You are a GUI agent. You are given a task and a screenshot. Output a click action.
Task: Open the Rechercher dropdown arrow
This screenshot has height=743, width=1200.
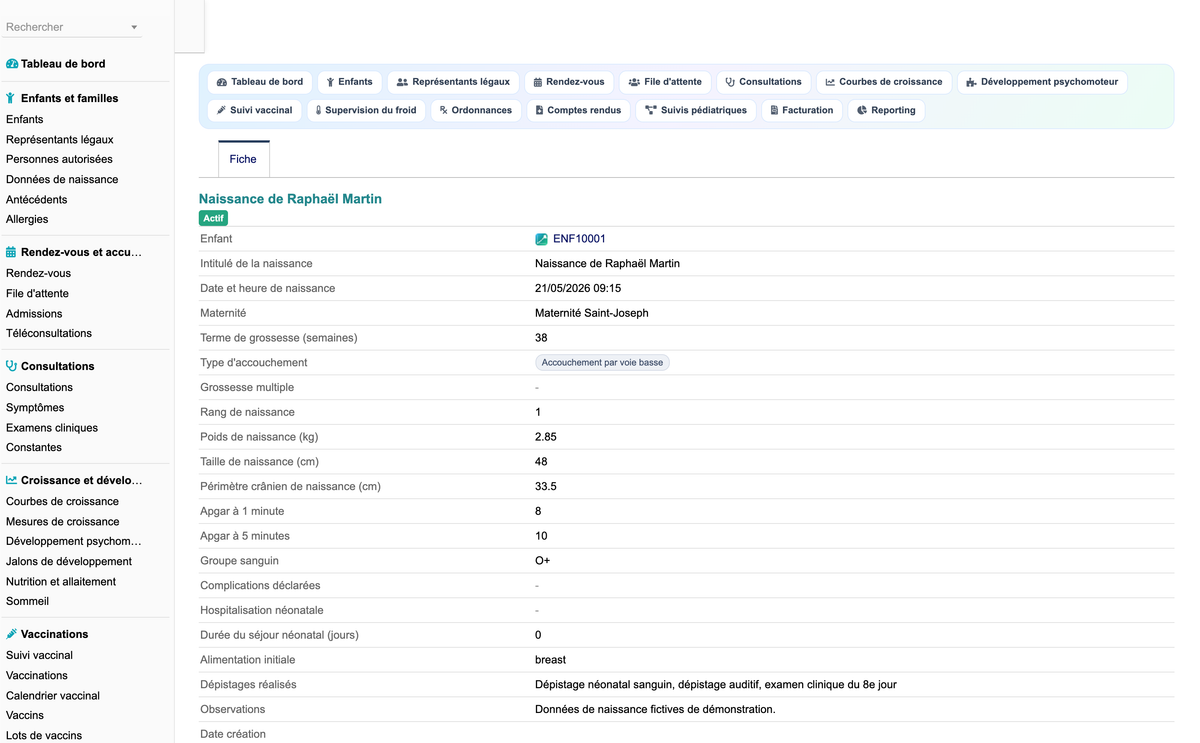click(x=134, y=28)
